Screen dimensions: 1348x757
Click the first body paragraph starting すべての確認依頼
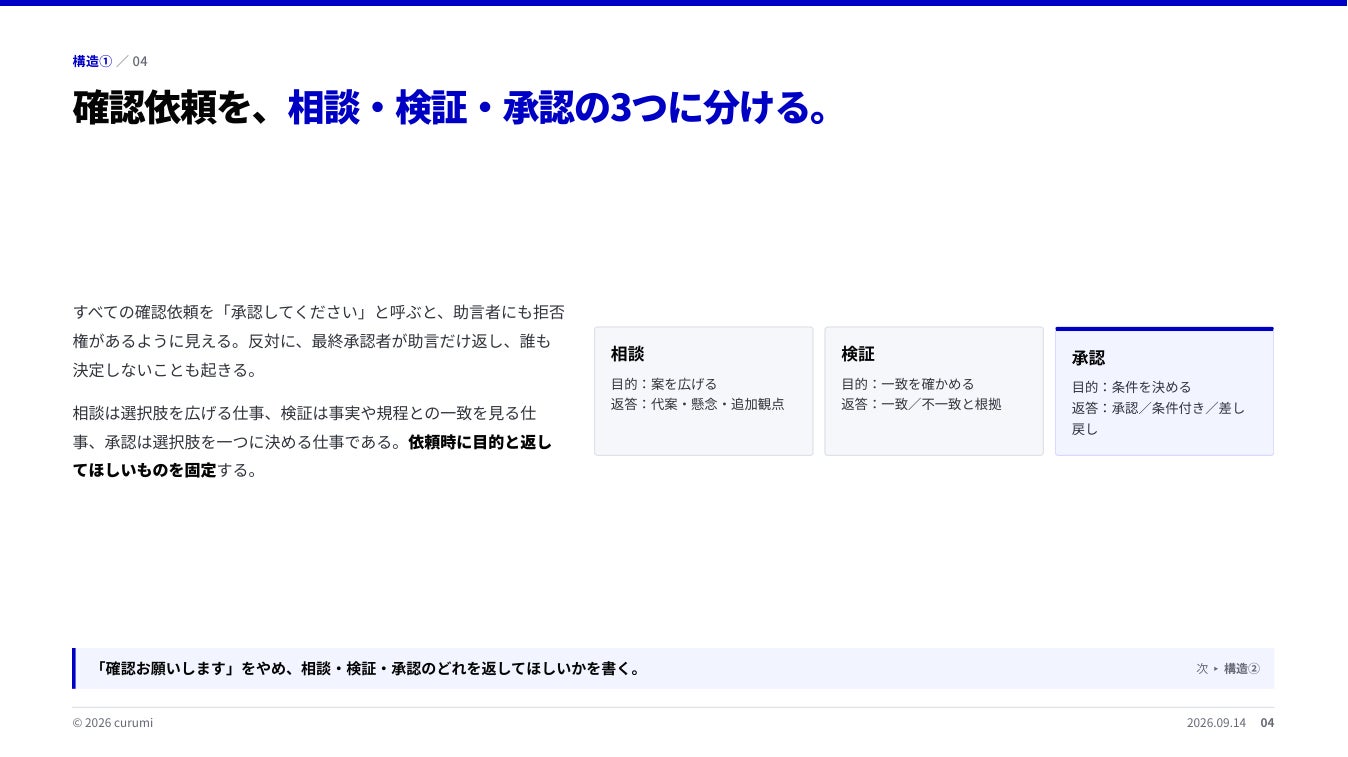click(319, 341)
